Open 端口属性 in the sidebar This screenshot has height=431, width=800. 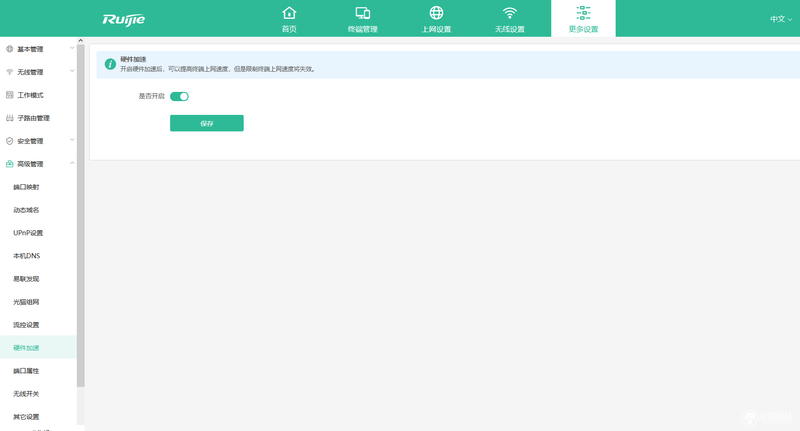click(26, 371)
